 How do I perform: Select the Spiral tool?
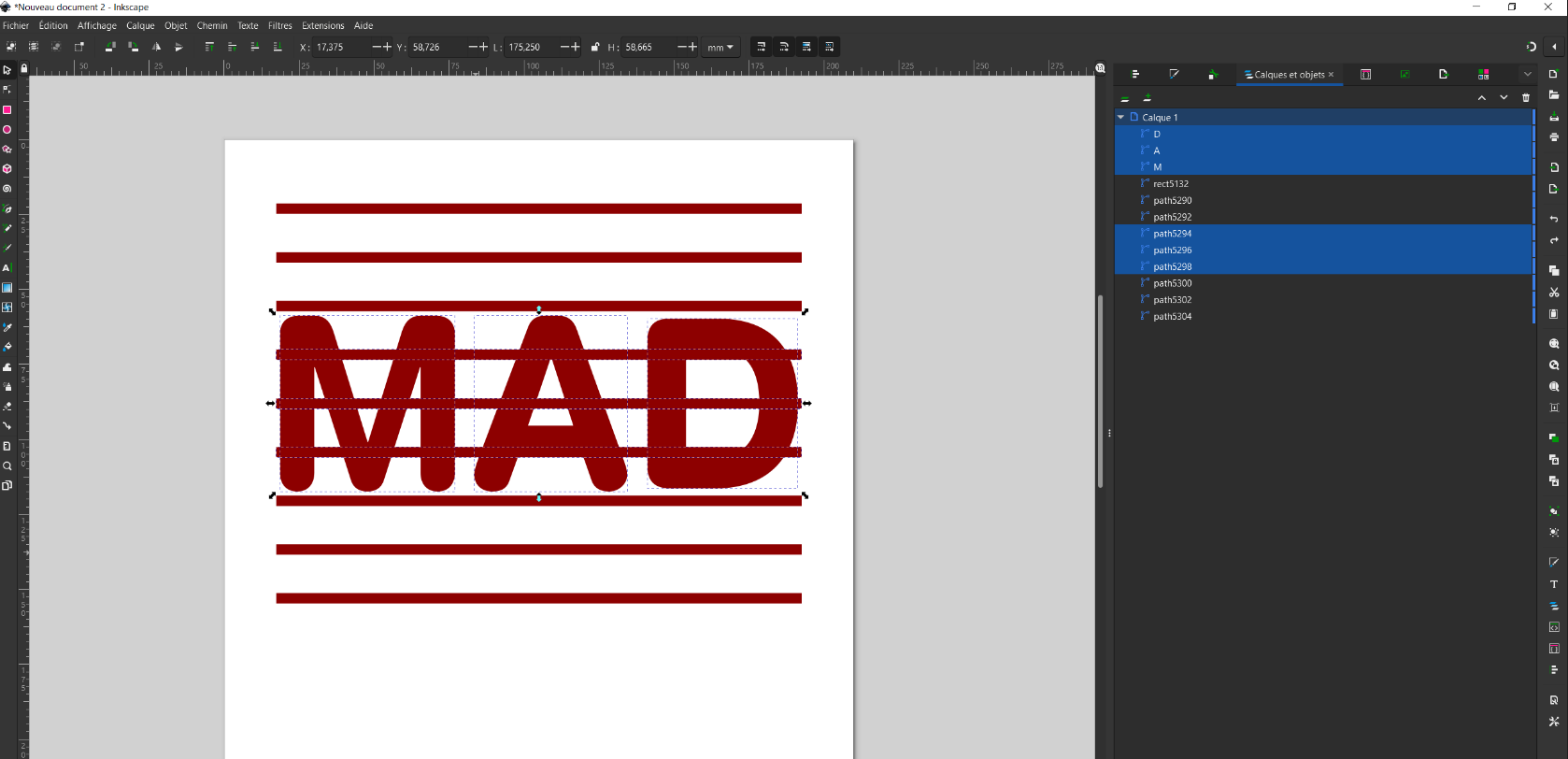tap(7, 189)
